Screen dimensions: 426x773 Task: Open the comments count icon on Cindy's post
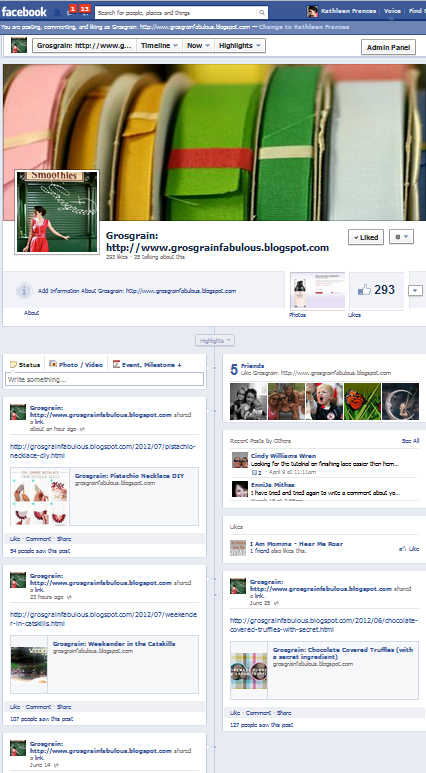click(x=256, y=472)
